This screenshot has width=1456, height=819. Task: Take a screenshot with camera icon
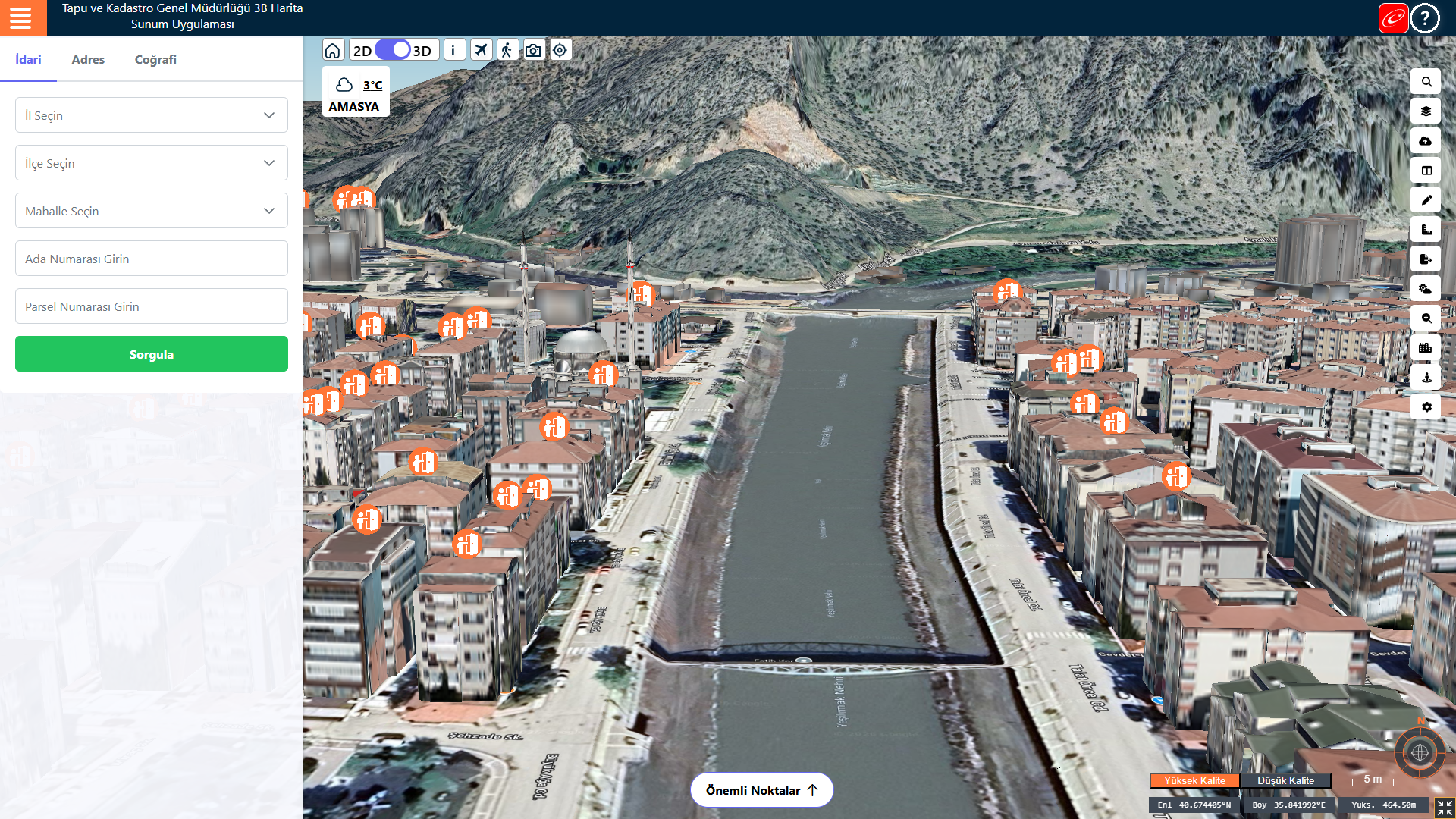pos(533,50)
